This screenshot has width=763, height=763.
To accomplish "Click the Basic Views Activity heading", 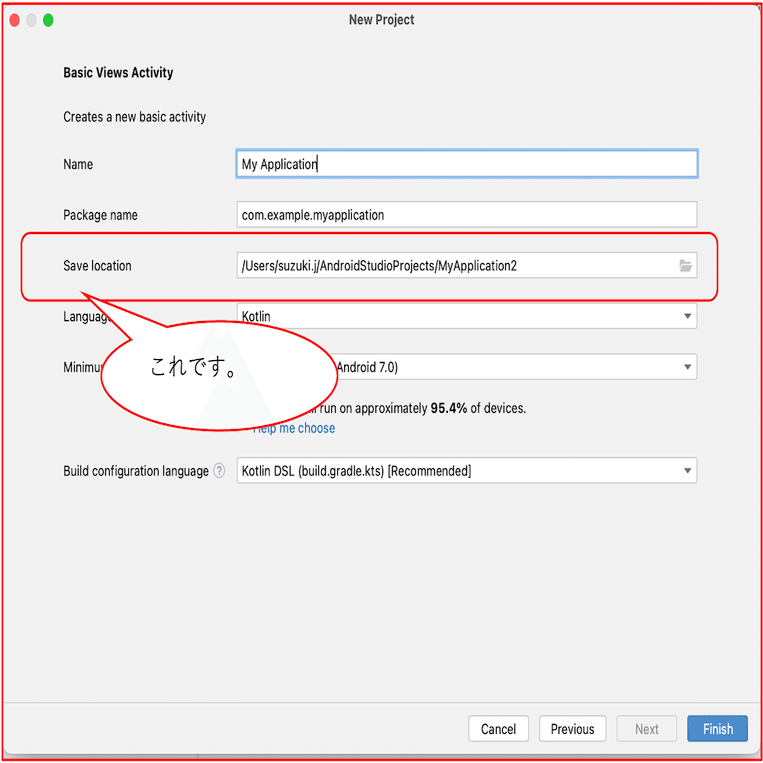I will tap(118, 73).
